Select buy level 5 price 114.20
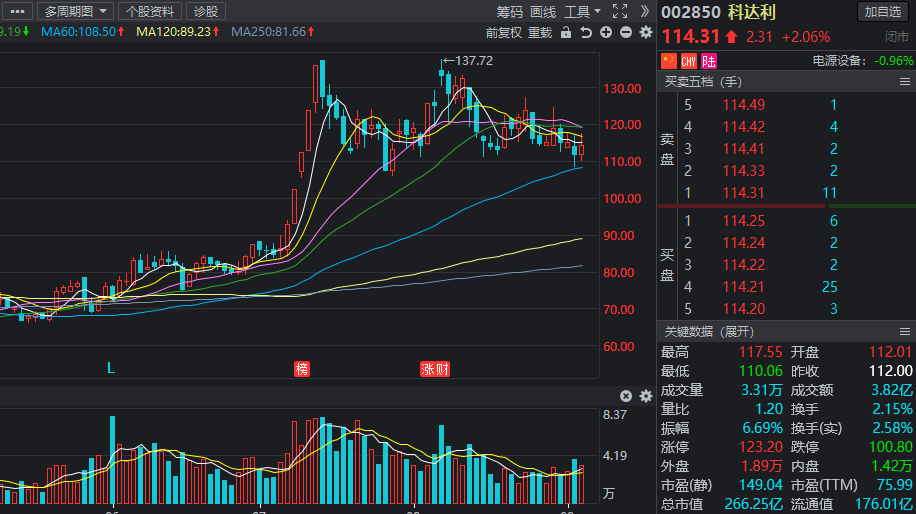This screenshot has width=916, height=514. 744,309
